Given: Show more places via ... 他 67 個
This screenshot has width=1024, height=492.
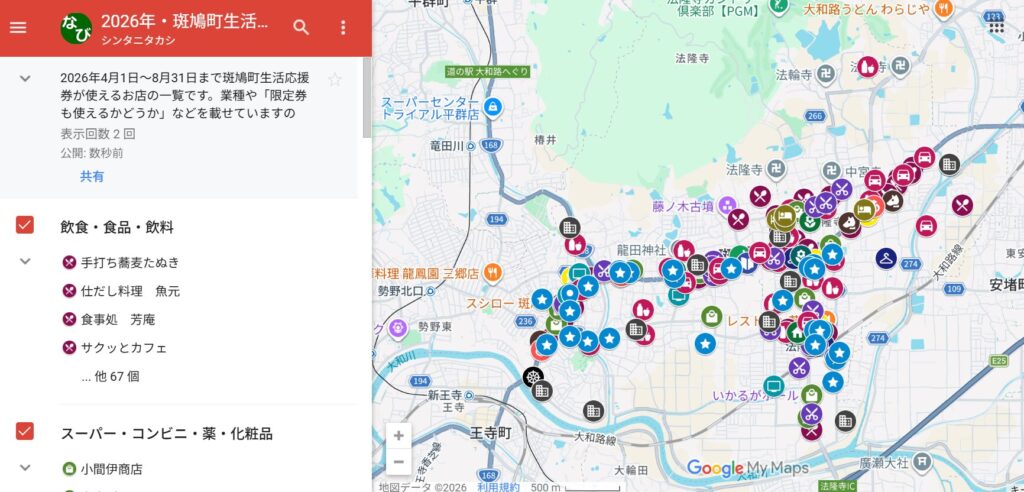Looking at the screenshot, I should tap(110, 376).
